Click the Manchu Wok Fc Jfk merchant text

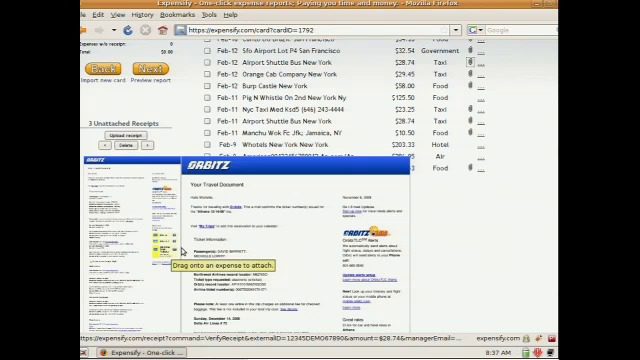click(292, 133)
